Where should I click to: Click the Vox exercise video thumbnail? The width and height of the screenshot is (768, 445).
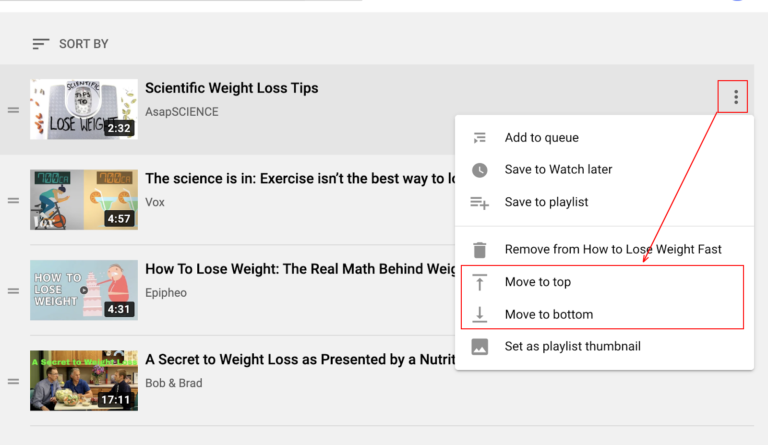tap(84, 200)
